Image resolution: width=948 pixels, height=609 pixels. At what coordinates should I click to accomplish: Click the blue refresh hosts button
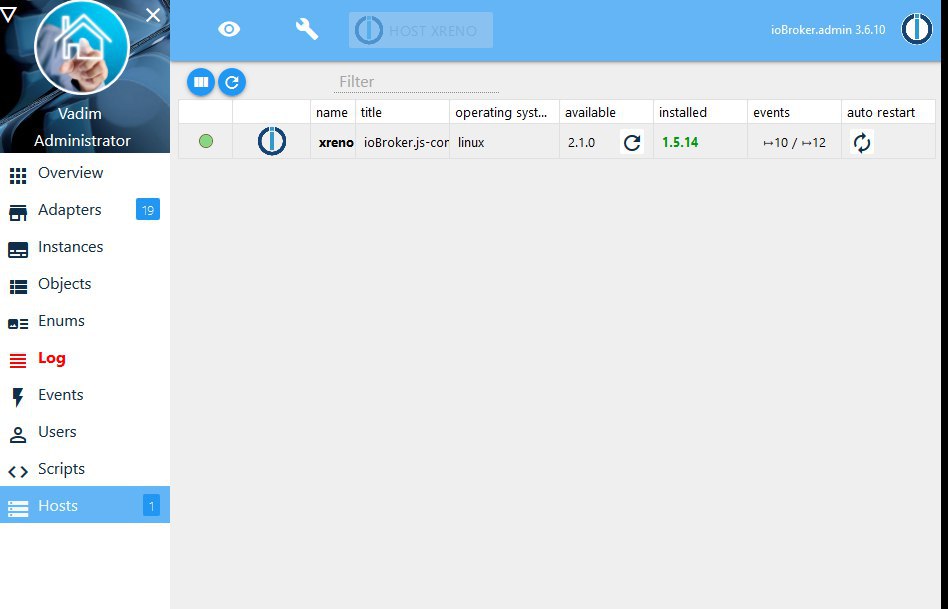(x=232, y=82)
